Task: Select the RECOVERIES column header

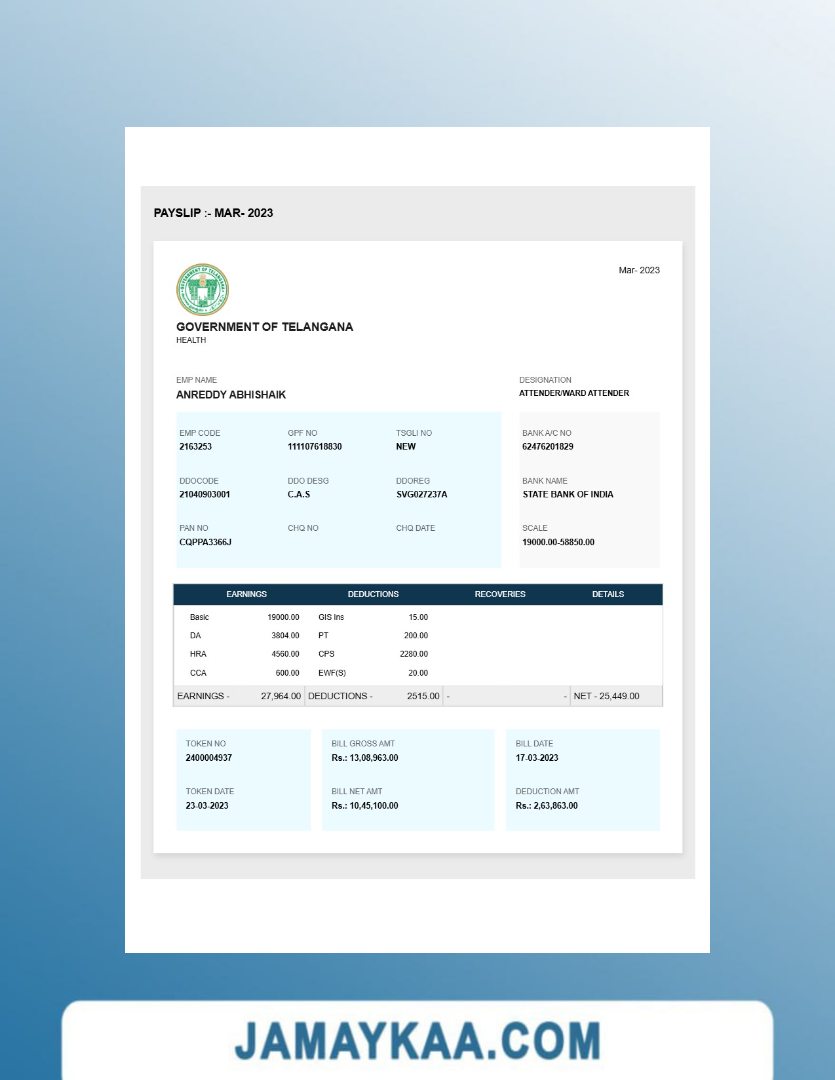Action: click(x=500, y=594)
